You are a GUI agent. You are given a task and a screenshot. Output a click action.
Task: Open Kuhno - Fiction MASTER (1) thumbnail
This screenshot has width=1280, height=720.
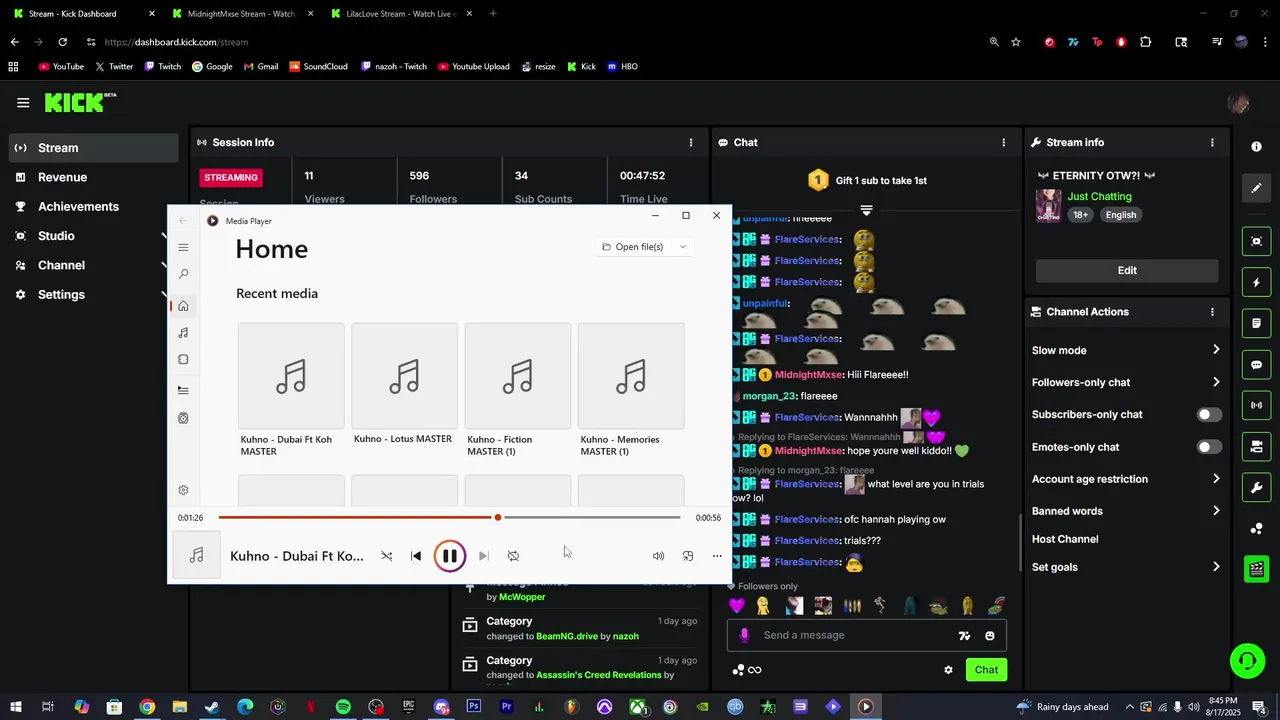tap(518, 376)
